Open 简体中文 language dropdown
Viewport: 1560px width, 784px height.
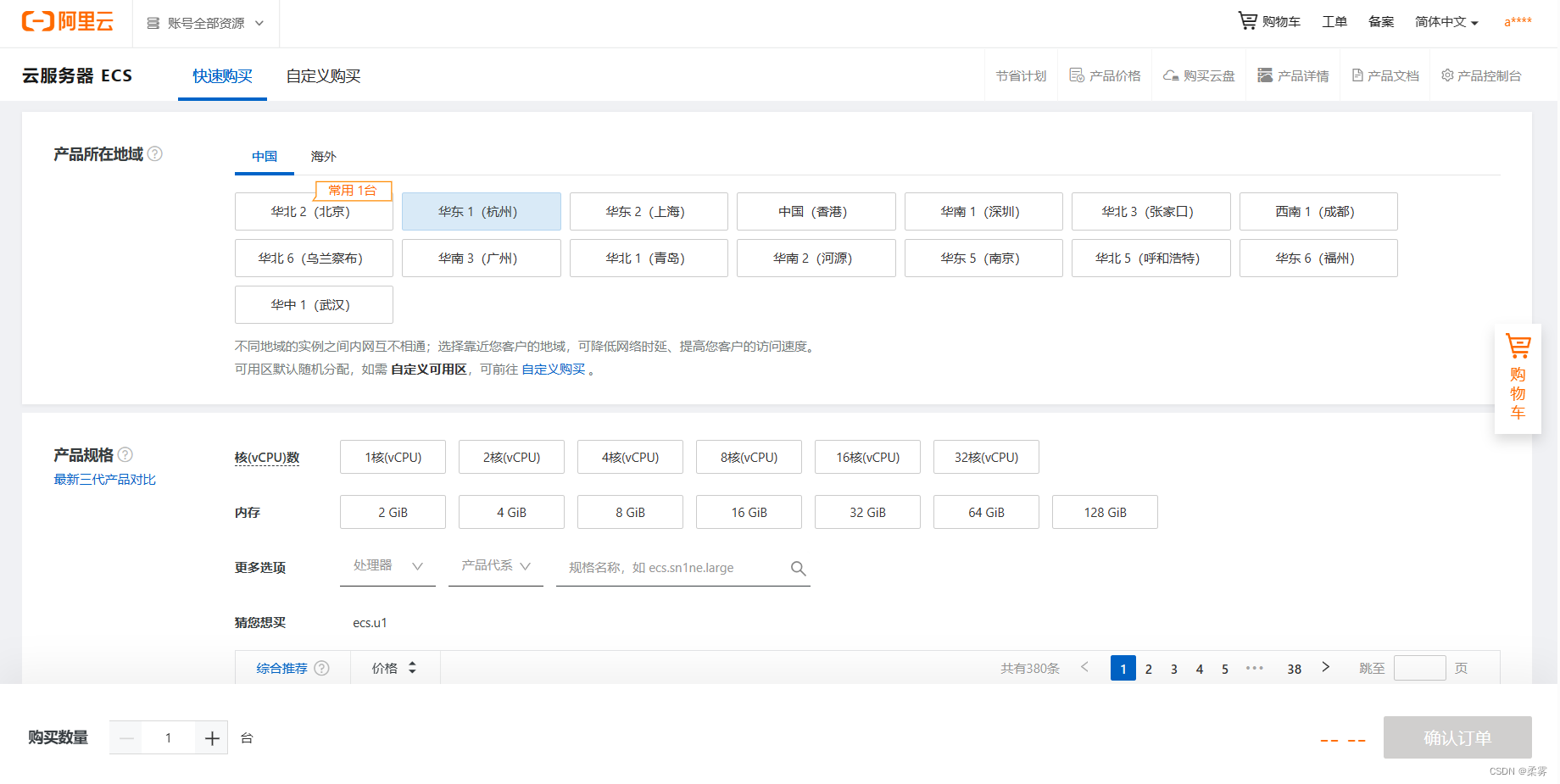(1446, 22)
